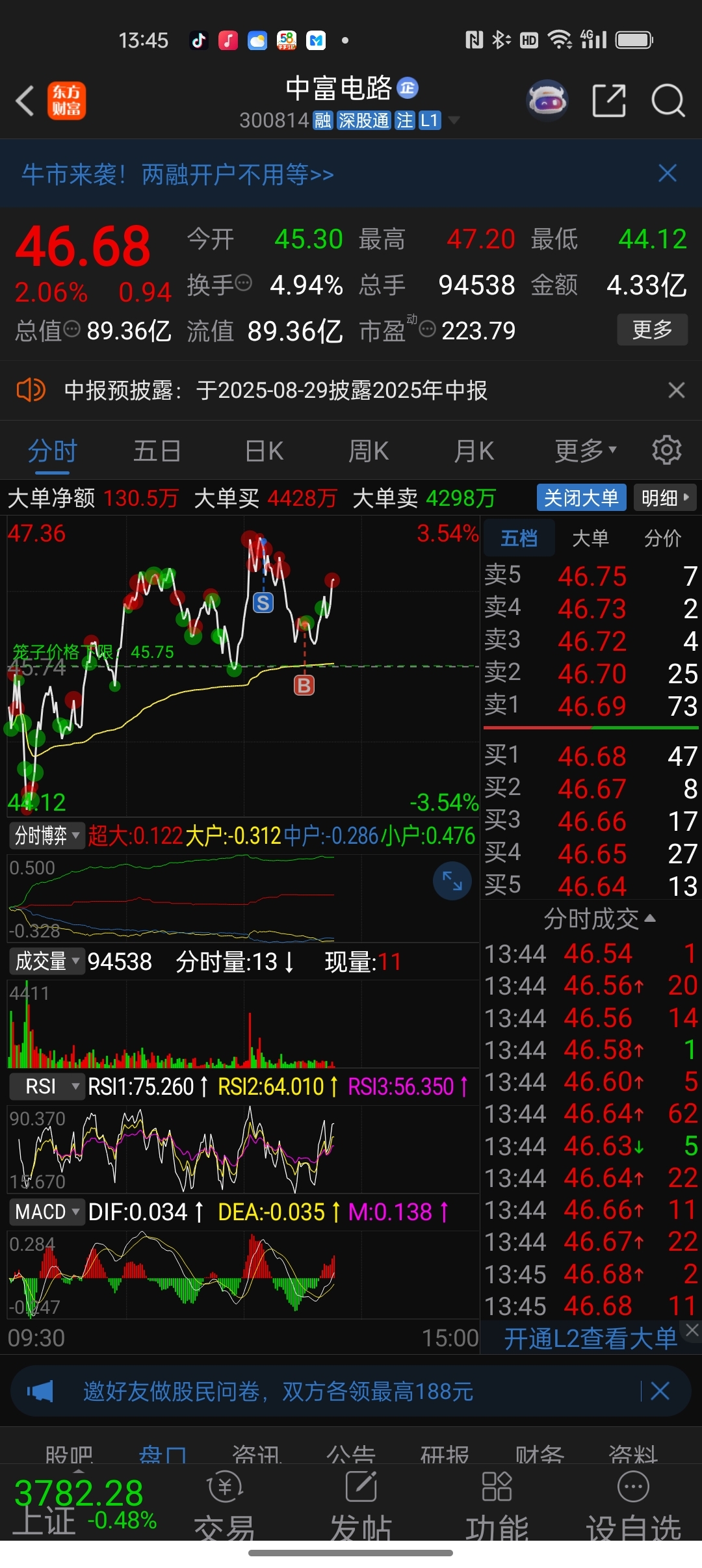The height and width of the screenshot is (1568, 702).
Task: Open the 成交量 indicator dropdown
Action: pos(47,961)
